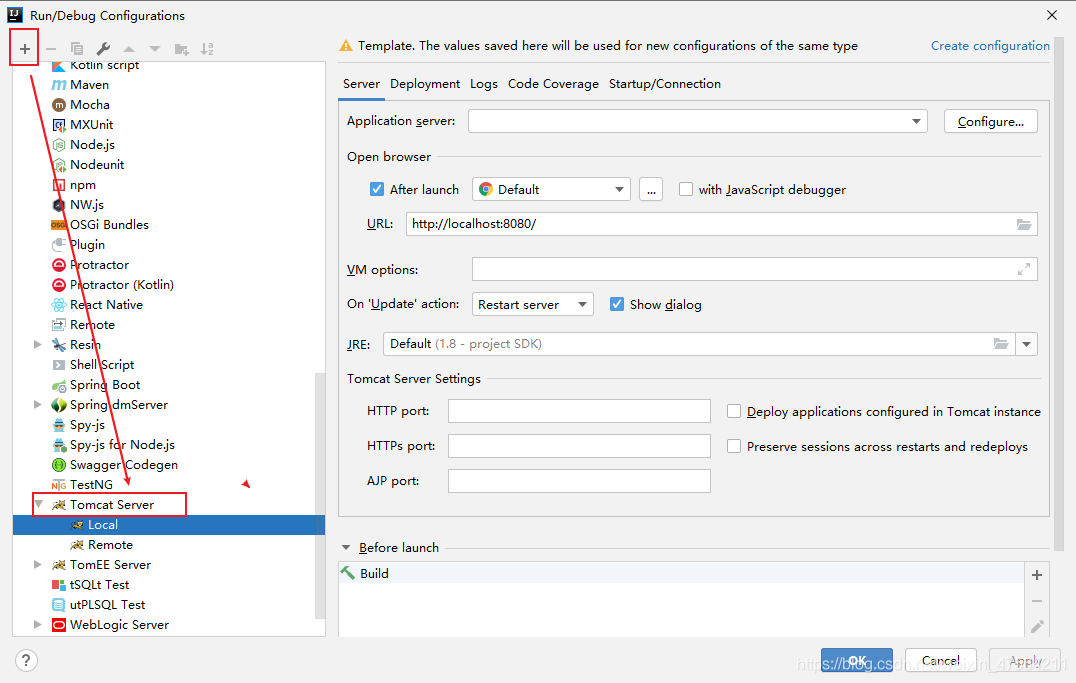Click the URL field browse folder icon
Viewport: 1076px width, 683px height.
point(1024,224)
